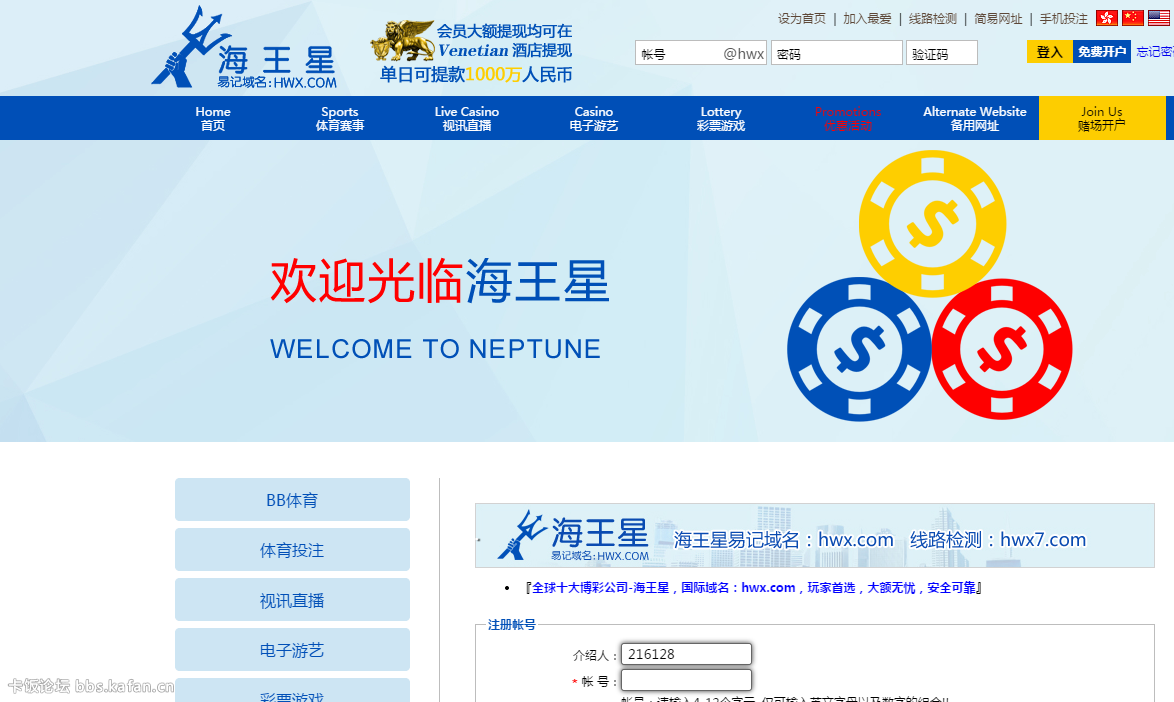1174x702 pixels.
Task: Click the yellow 登入 login button
Action: (x=1049, y=52)
